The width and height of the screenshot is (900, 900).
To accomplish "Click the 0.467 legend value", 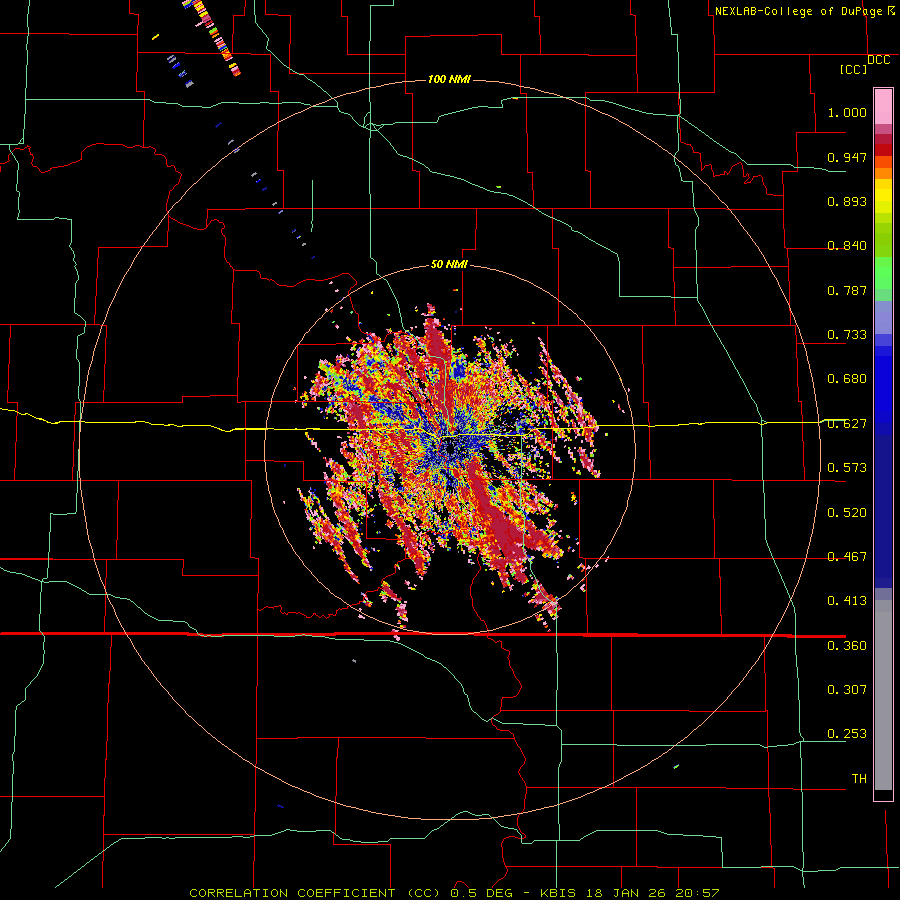I will (x=847, y=557).
